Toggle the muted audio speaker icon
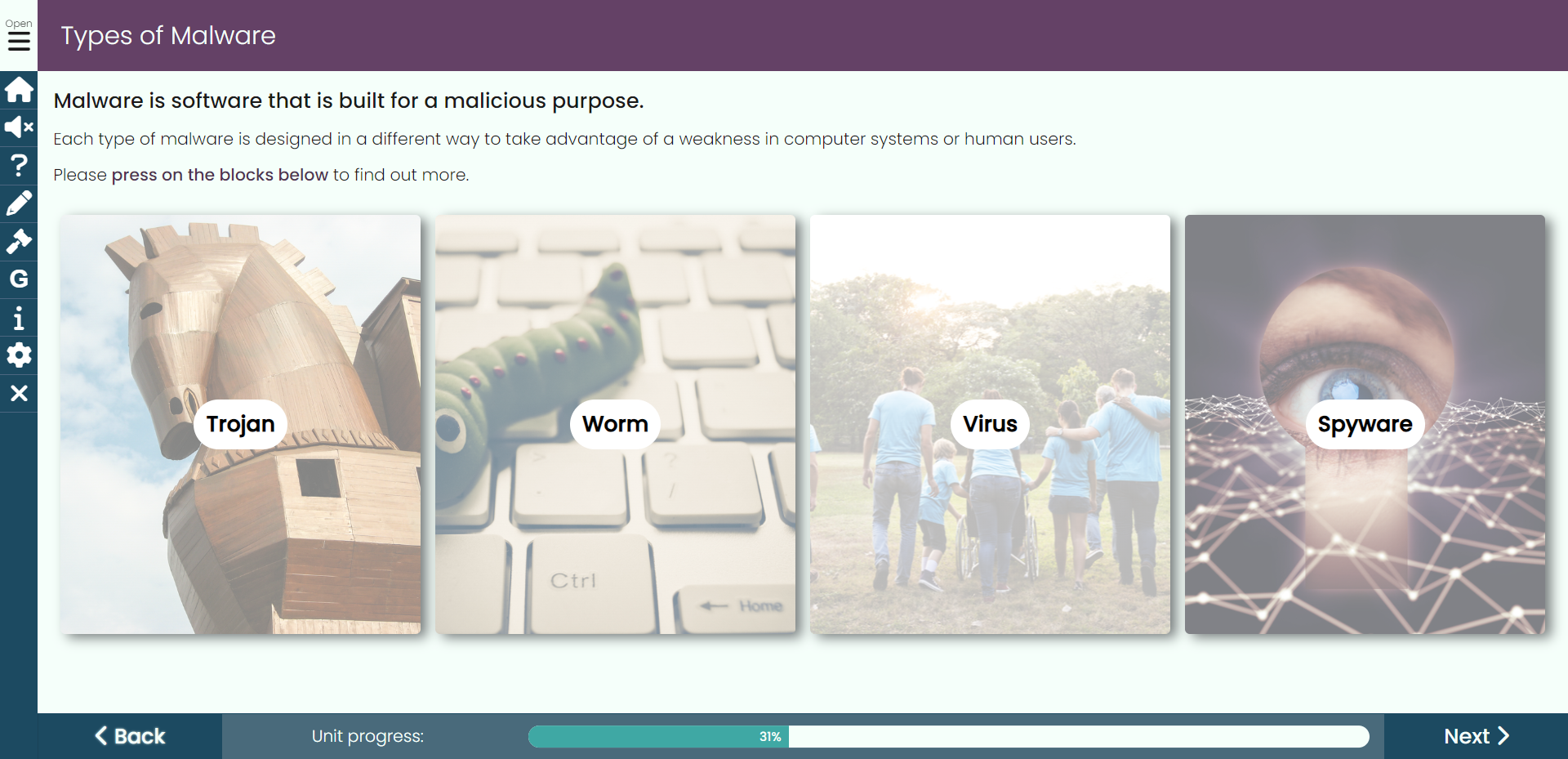1568x759 pixels. pyautogui.click(x=19, y=127)
